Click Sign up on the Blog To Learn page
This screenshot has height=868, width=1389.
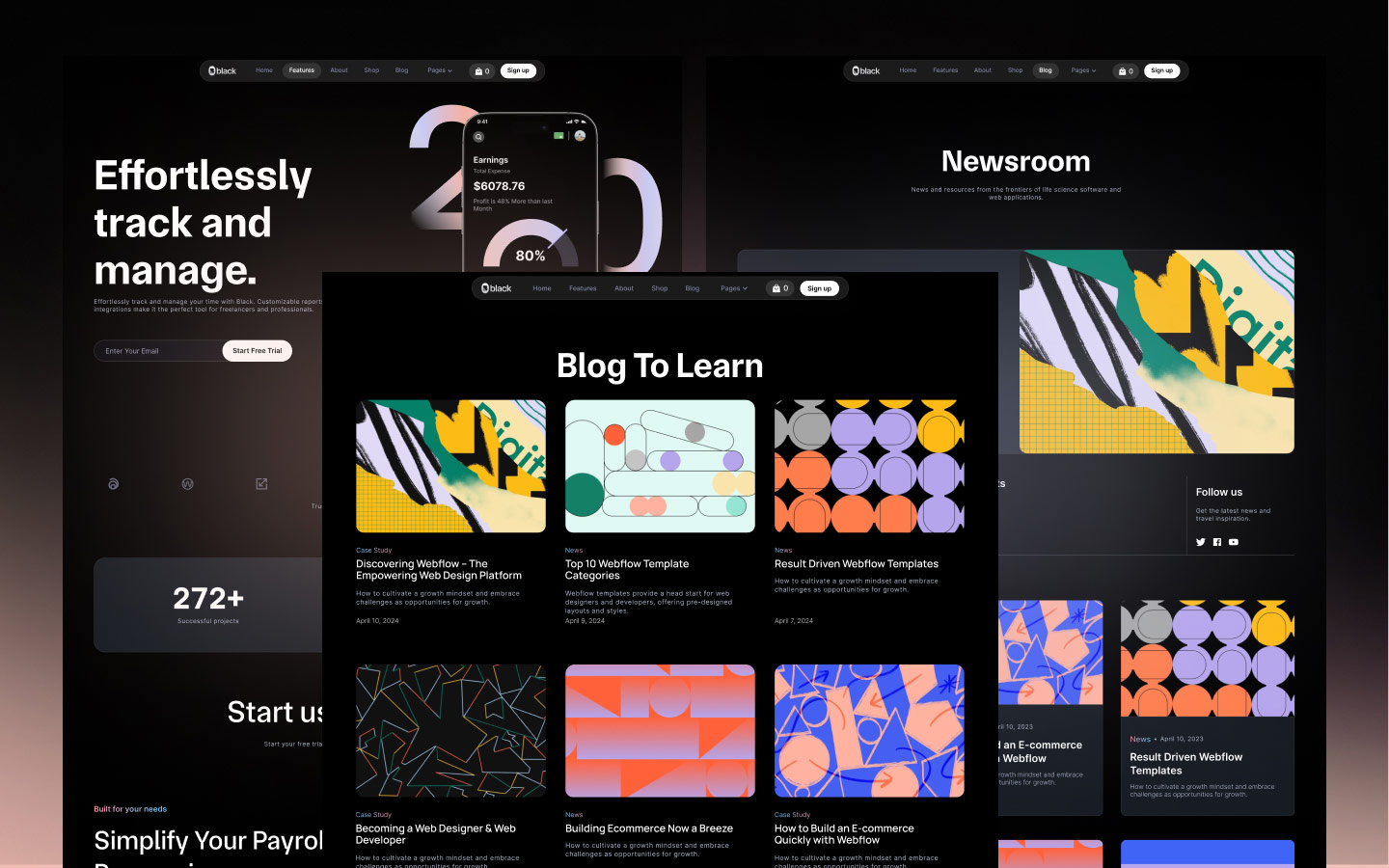tap(819, 288)
